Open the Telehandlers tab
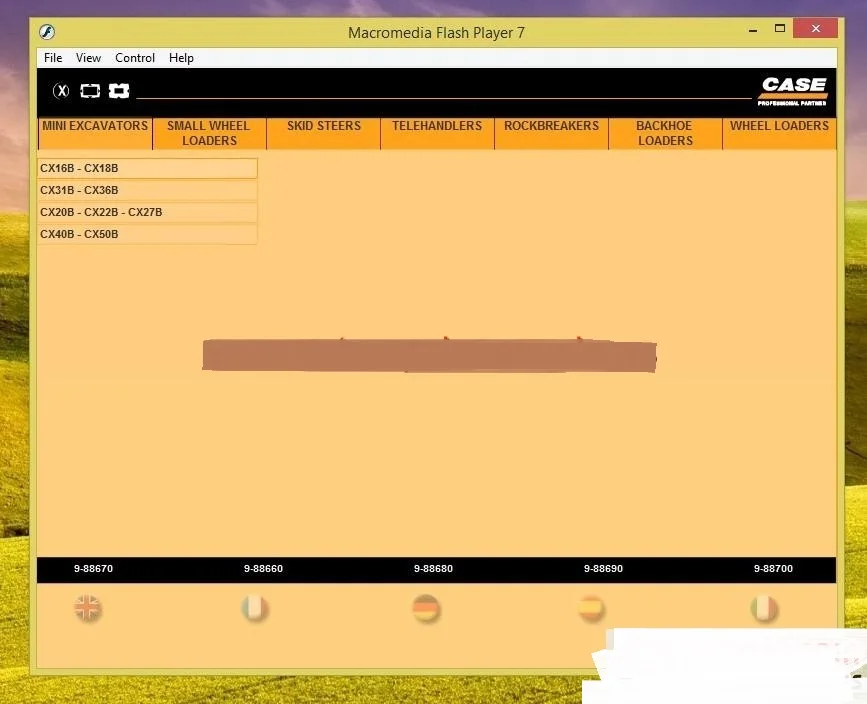867x704 pixels. click(437, 133)
